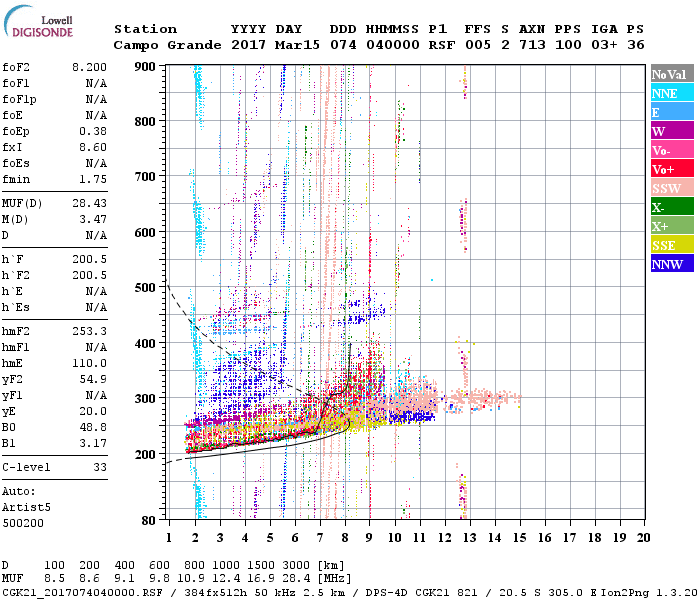Select the SSW pink legend entry
Screen dimensions: 700x600
tap(669, 189)
